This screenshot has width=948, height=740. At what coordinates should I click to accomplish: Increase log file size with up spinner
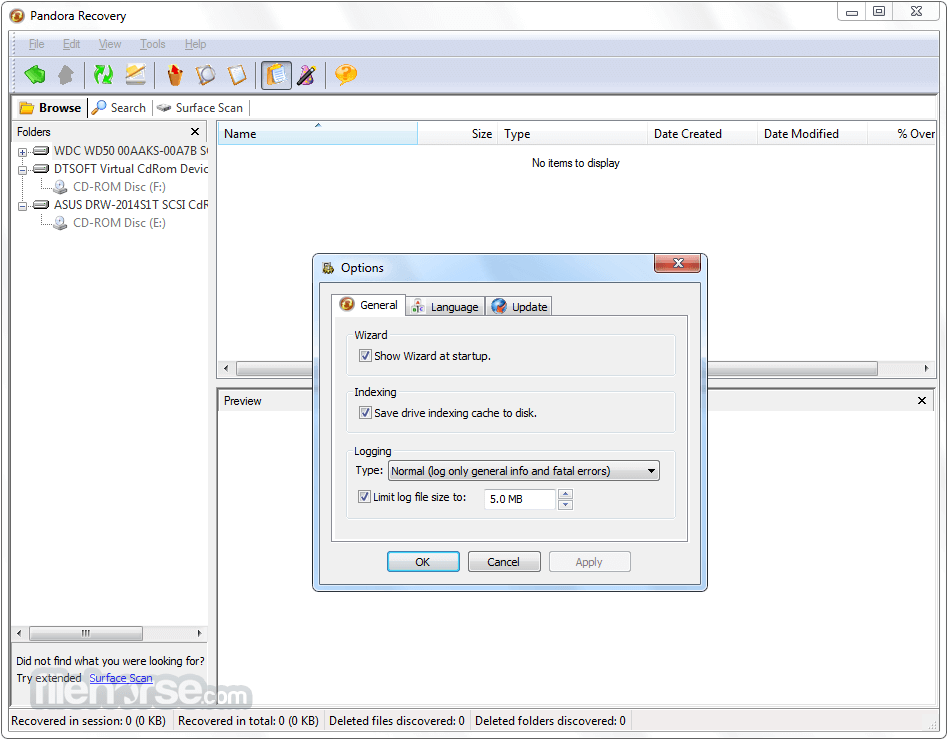[x=565, y=494]
